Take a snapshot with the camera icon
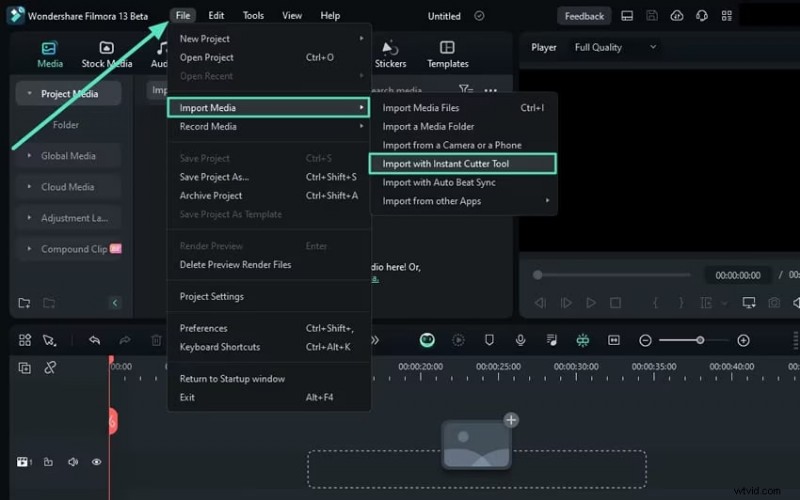The height and width of the screenshot is (500, 800). click(x=773, y=303)
